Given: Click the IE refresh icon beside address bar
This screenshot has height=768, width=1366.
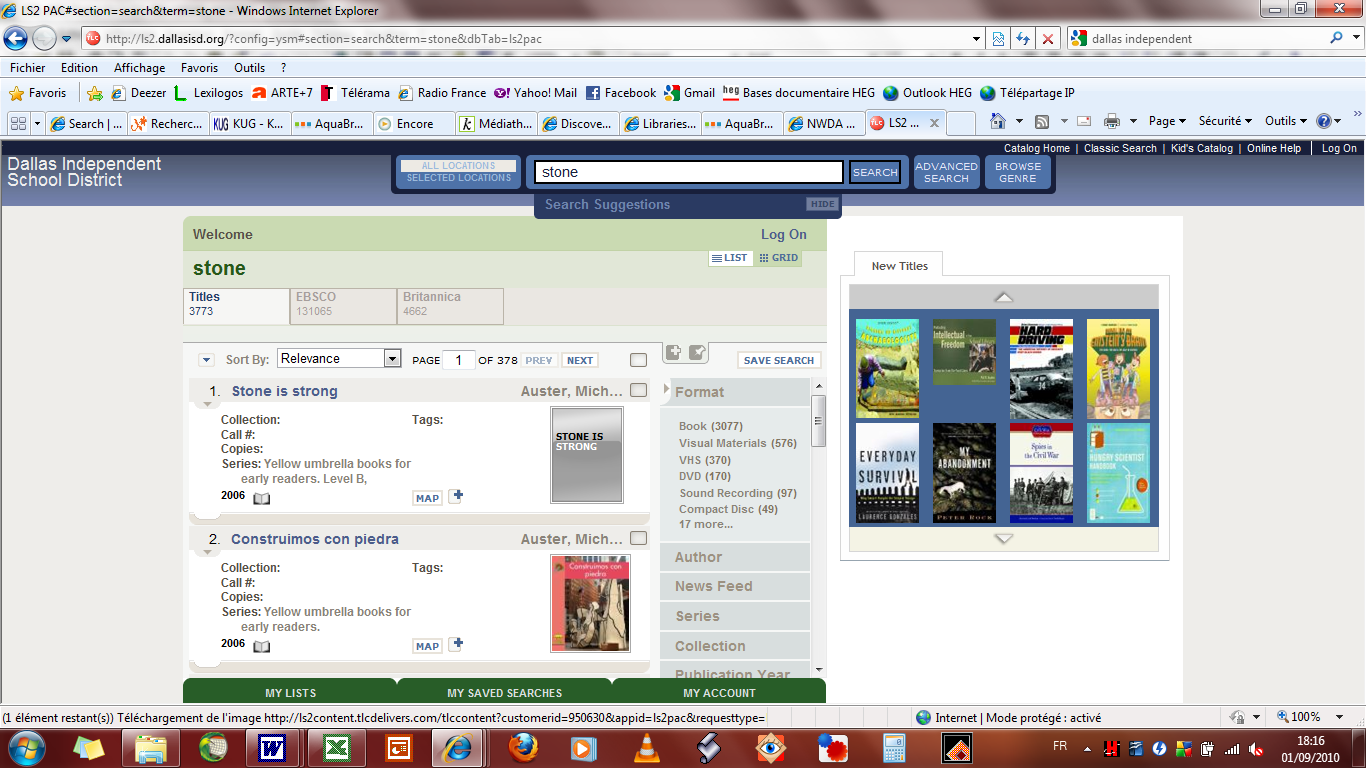Looking at the screenshot, I should (1022, 39).
